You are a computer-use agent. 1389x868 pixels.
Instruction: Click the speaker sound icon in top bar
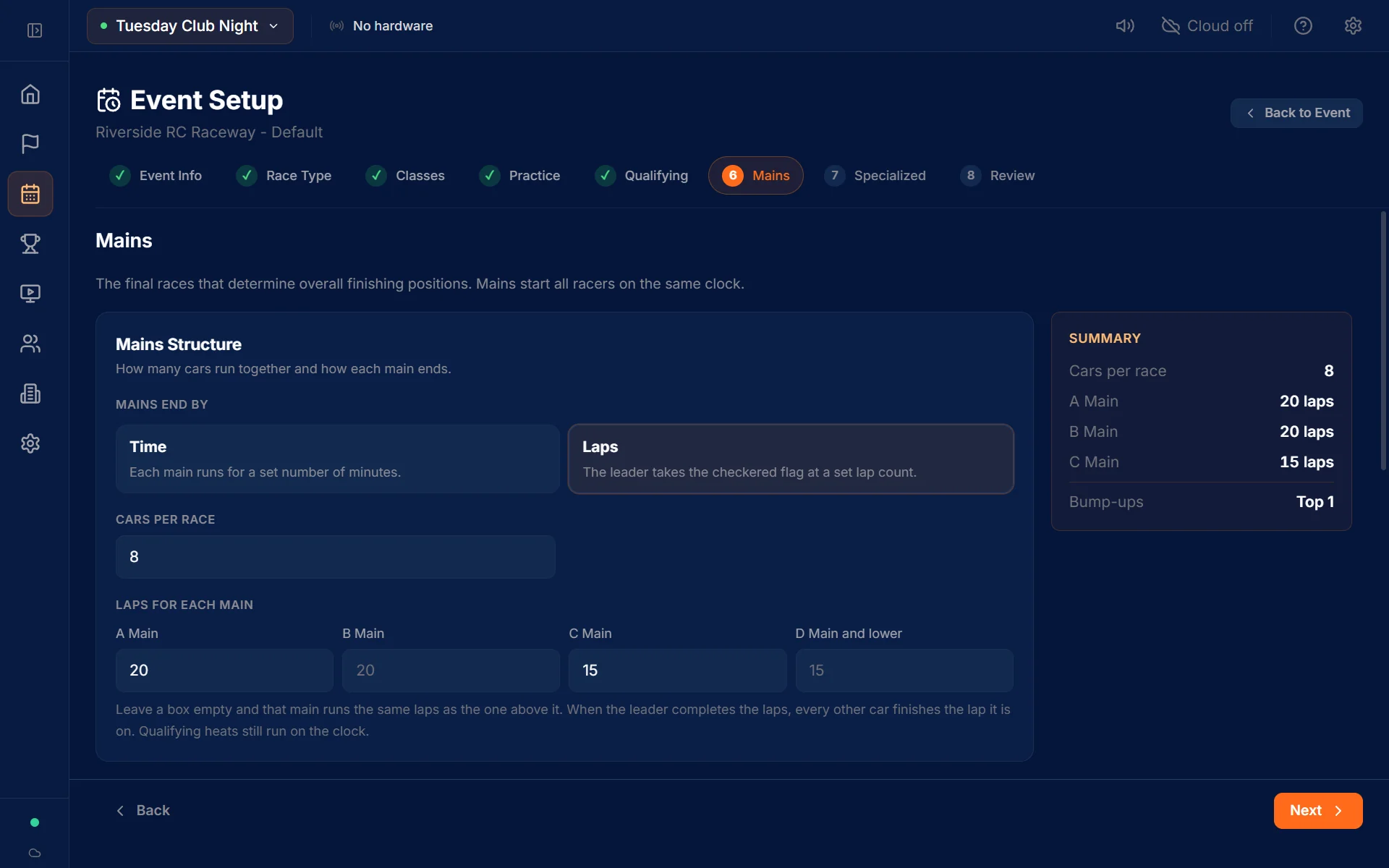1125,26
